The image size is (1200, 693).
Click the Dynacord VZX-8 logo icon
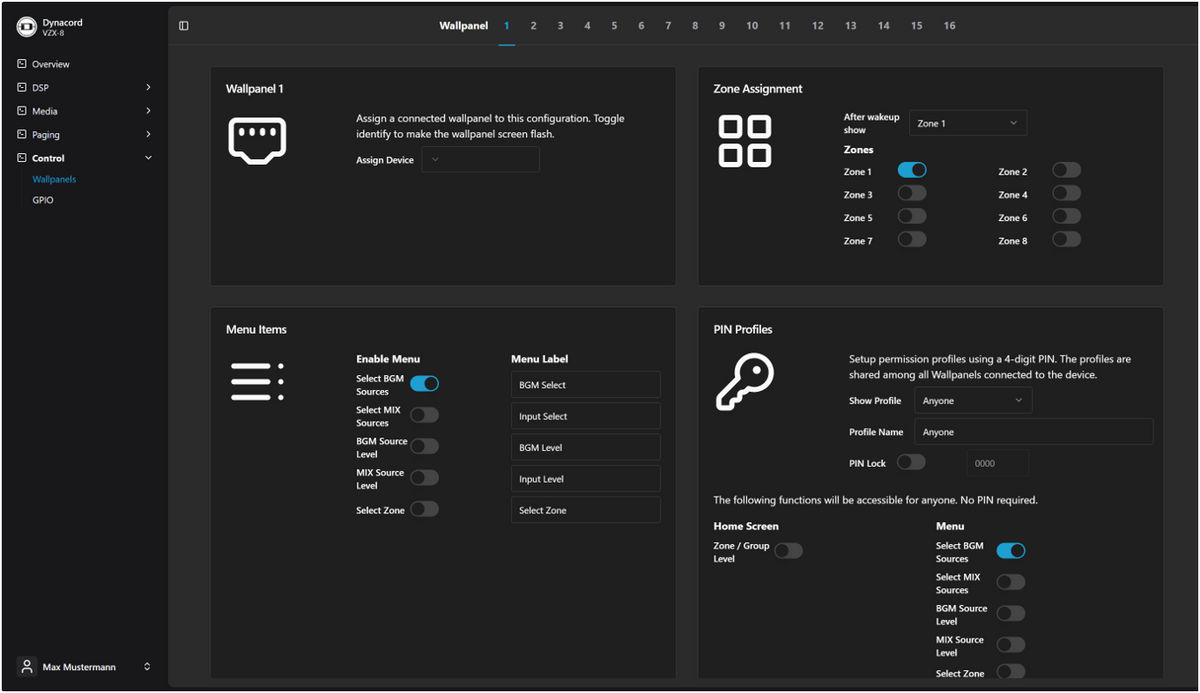coord(26,27)
